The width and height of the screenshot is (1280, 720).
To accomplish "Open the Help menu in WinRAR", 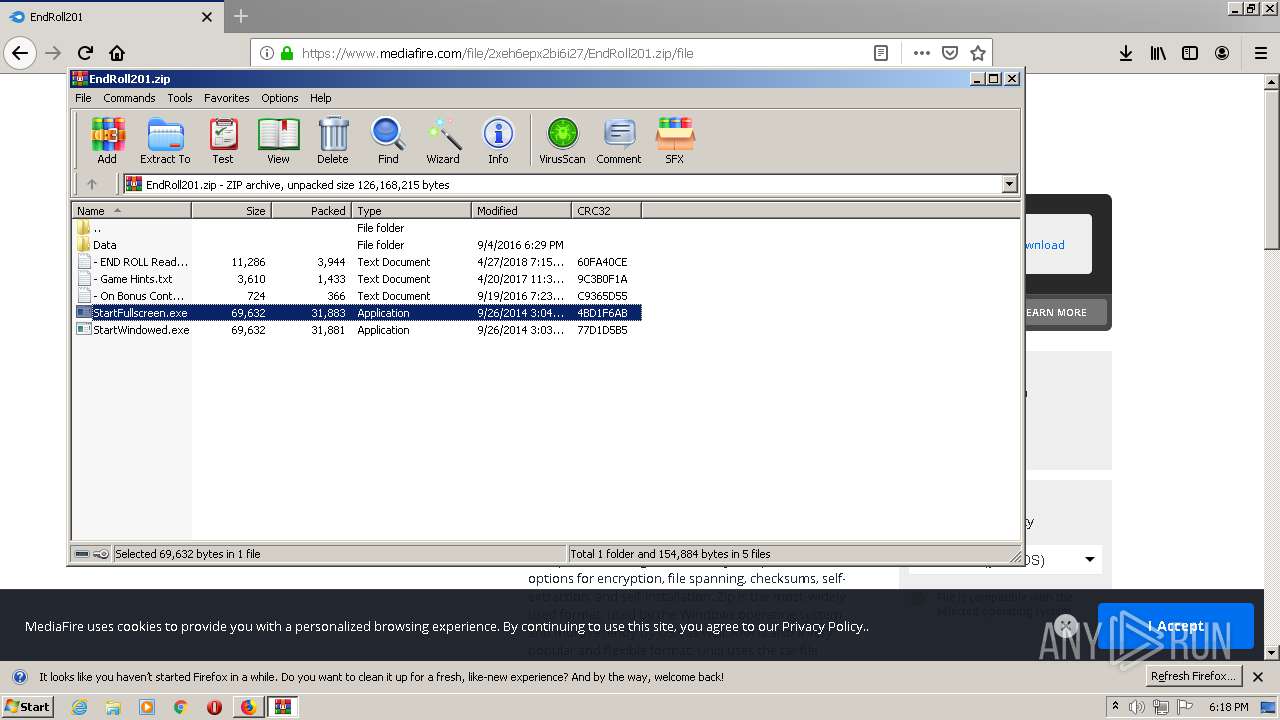I will click(x=320, y=98).
